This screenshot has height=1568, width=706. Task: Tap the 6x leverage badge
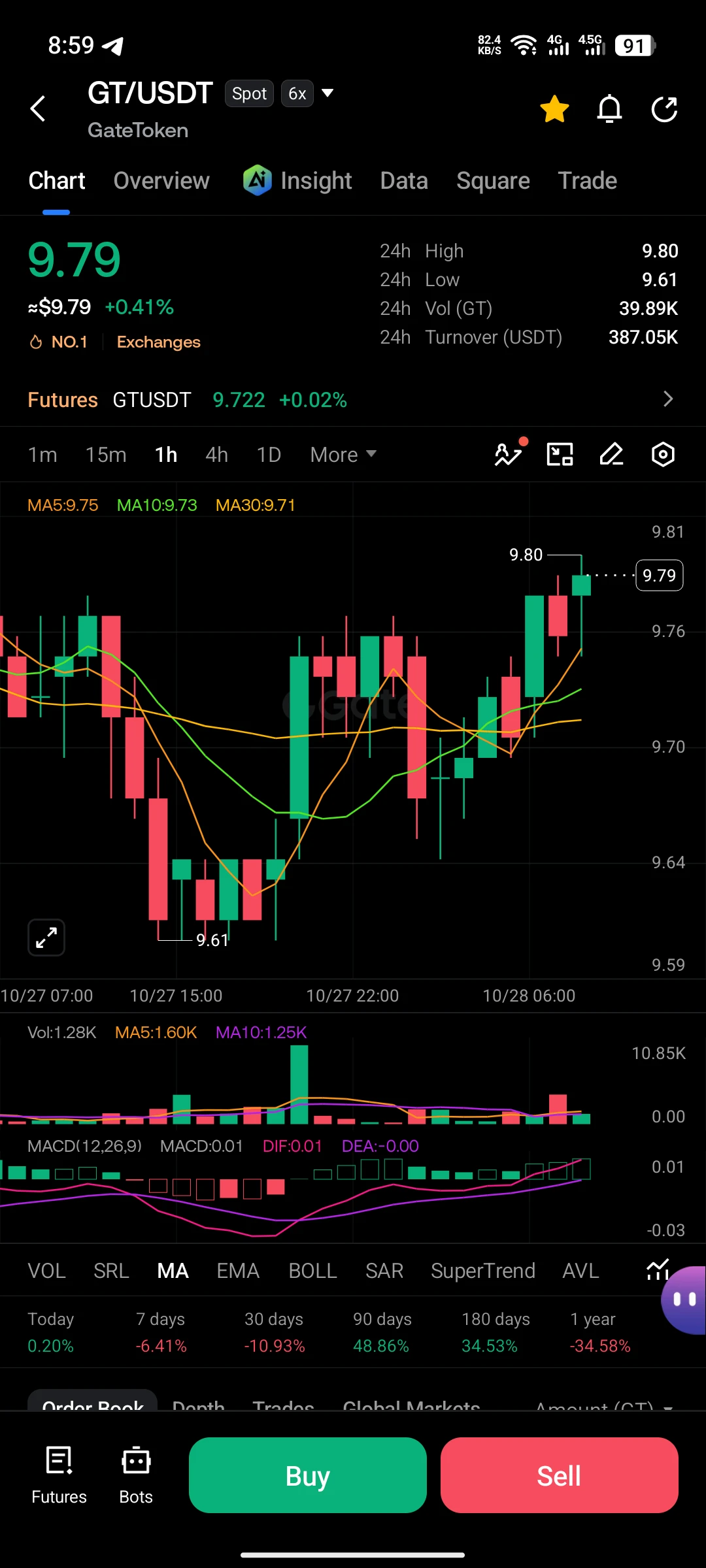pyautogui.click(x=297, y=93)
